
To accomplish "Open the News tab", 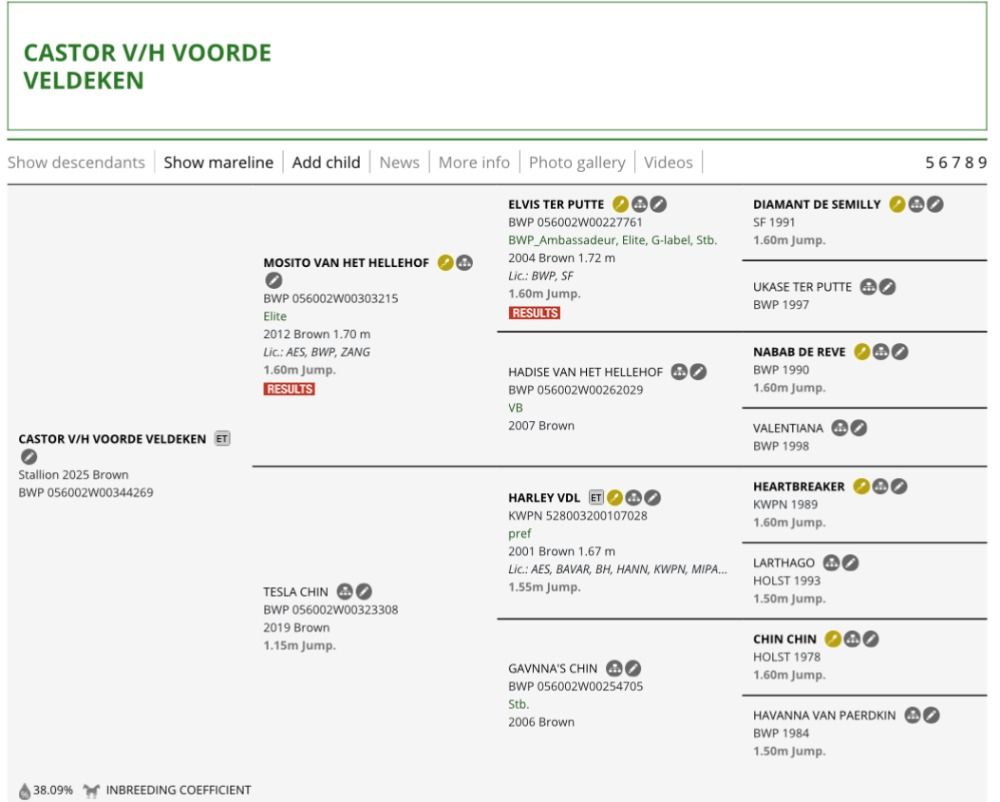I will click(400, 163).
